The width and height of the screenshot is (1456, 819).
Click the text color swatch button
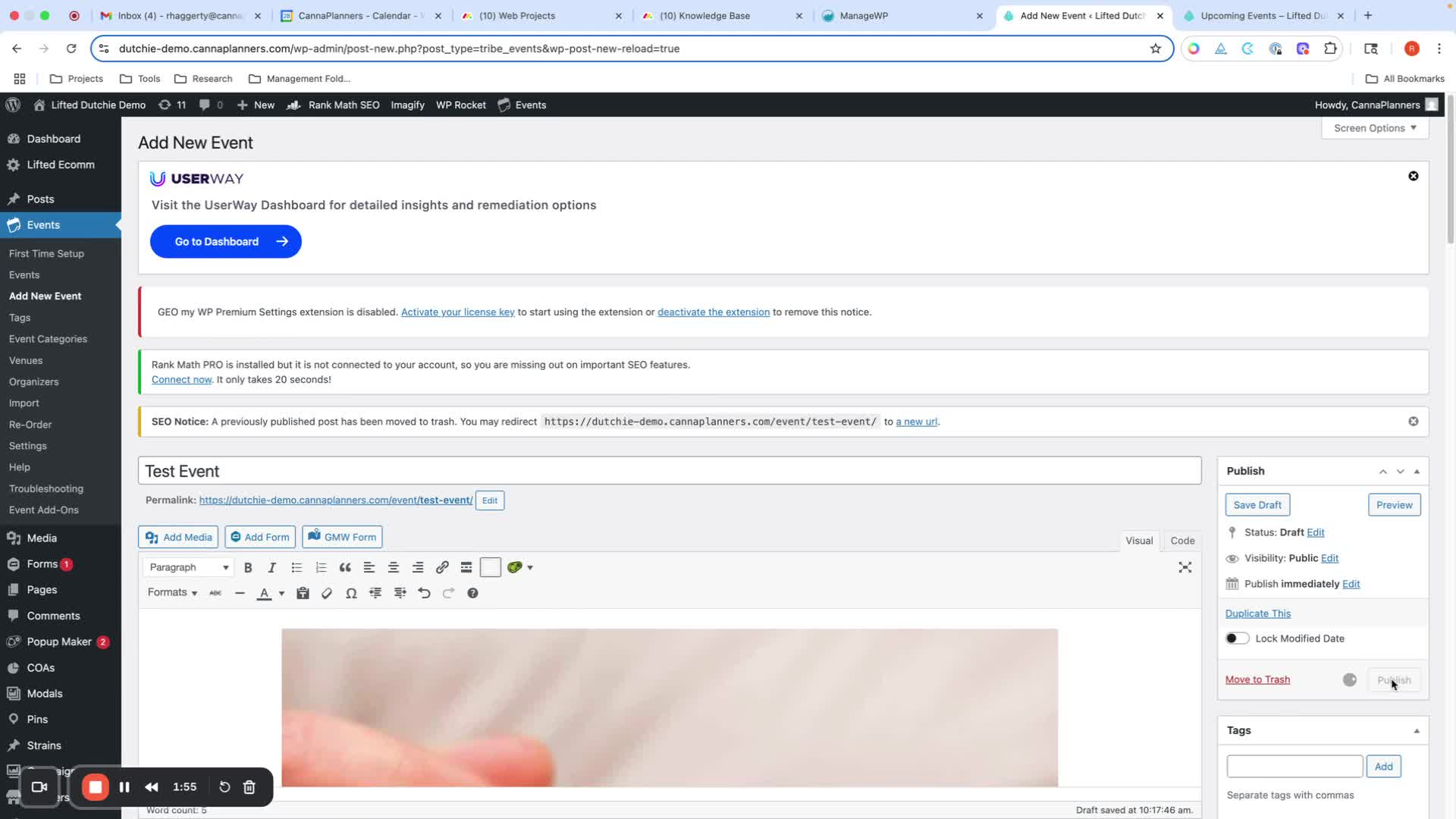pos(264,593)
